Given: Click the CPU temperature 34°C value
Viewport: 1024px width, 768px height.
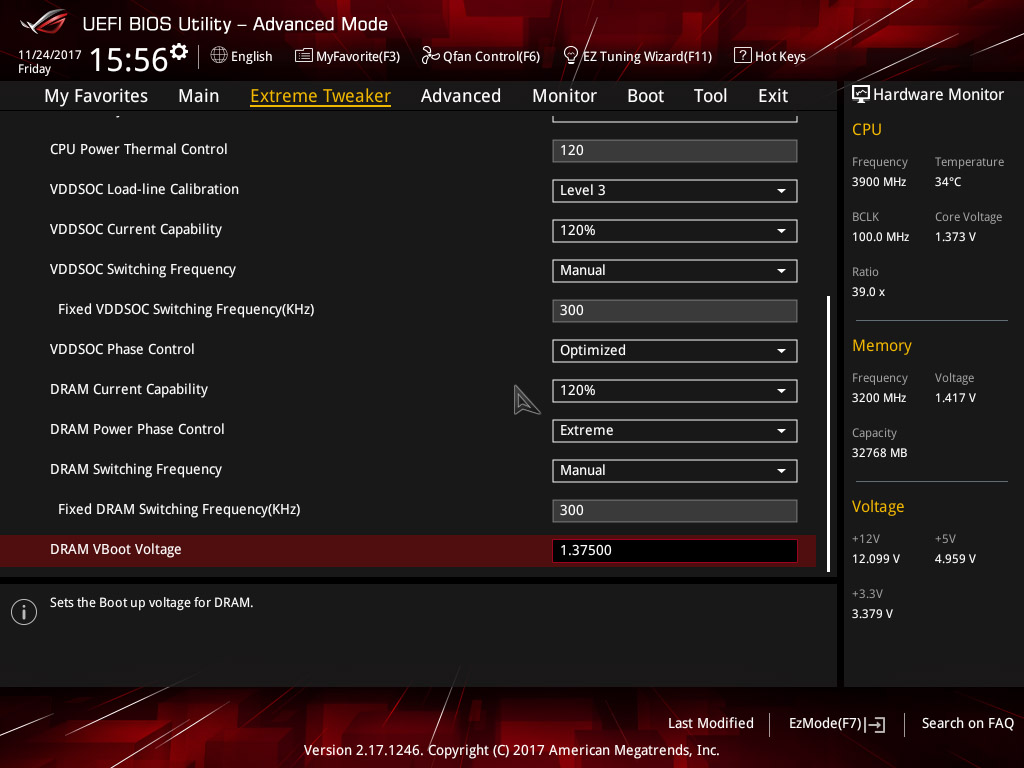Looking at the screenshot, I should pyautogui.click(x=948, y=182).
